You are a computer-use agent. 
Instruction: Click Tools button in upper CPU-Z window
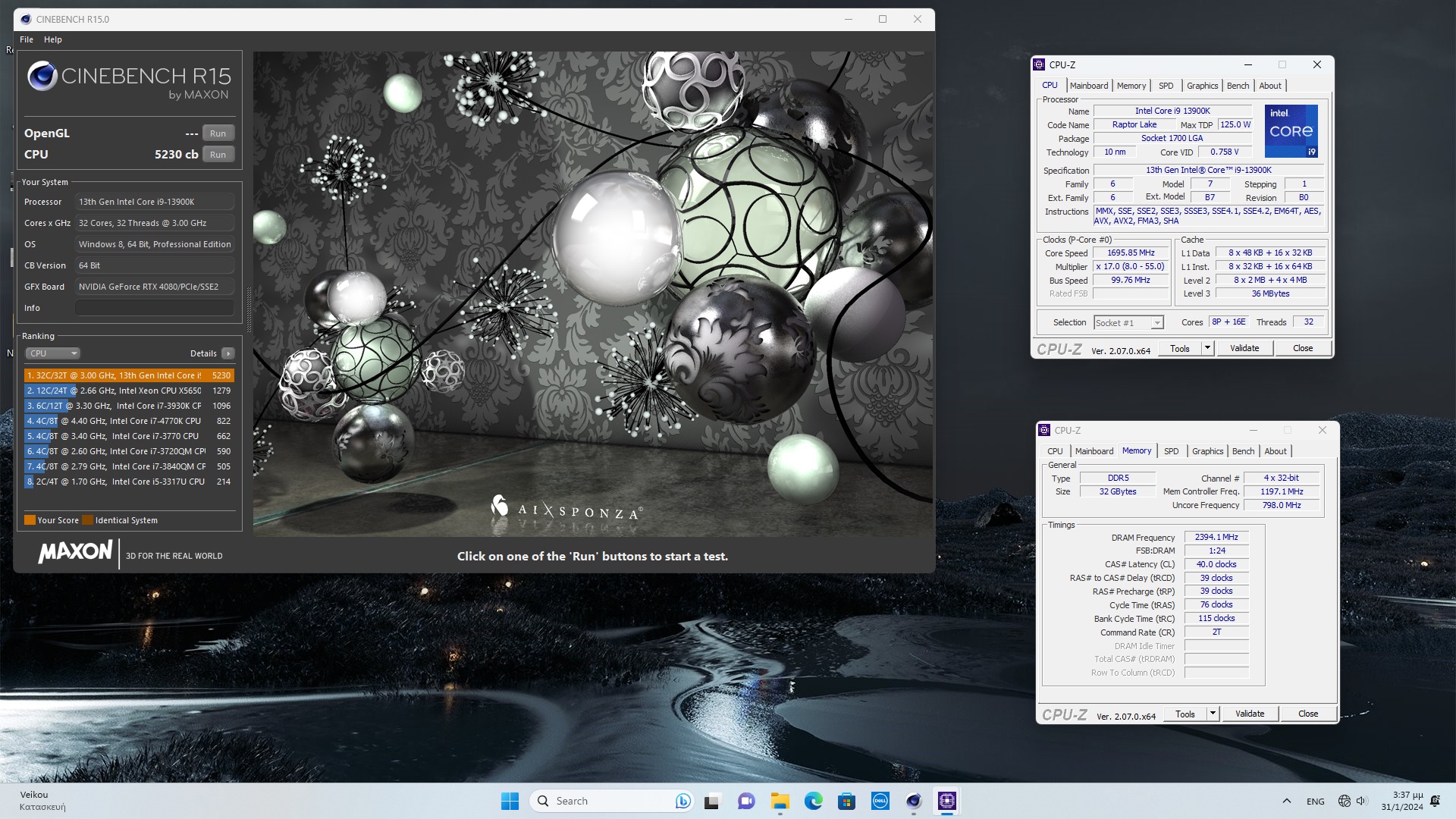tap(1180, 349)
